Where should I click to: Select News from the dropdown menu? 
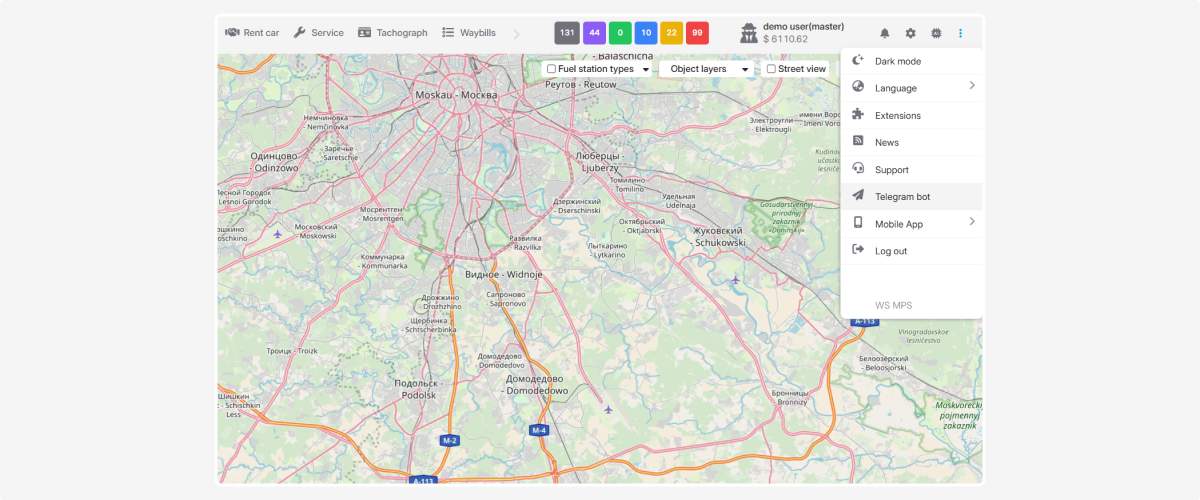tap(886, 142)
